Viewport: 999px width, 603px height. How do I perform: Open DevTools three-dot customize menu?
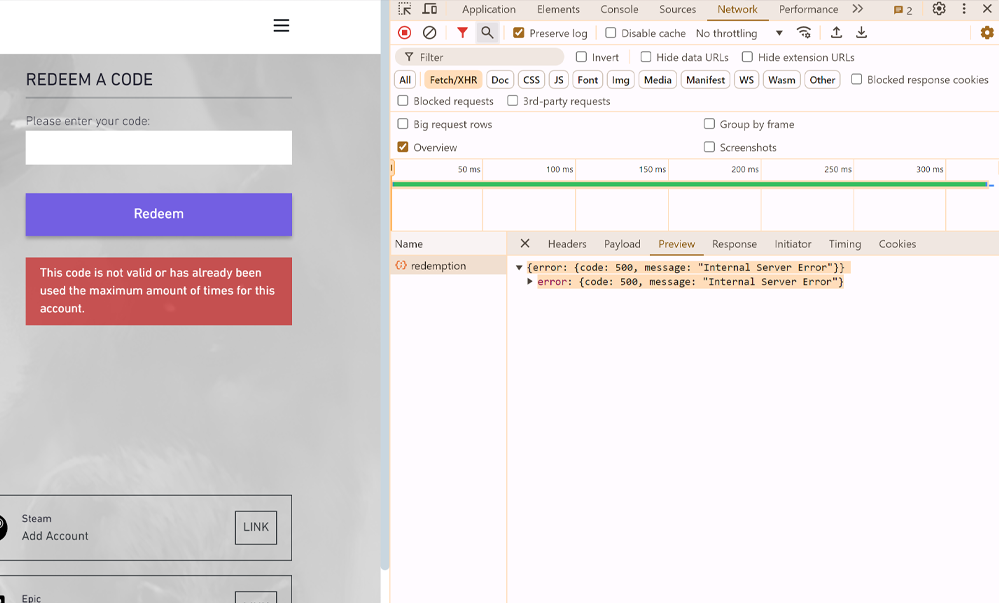[x=964, y=9]
